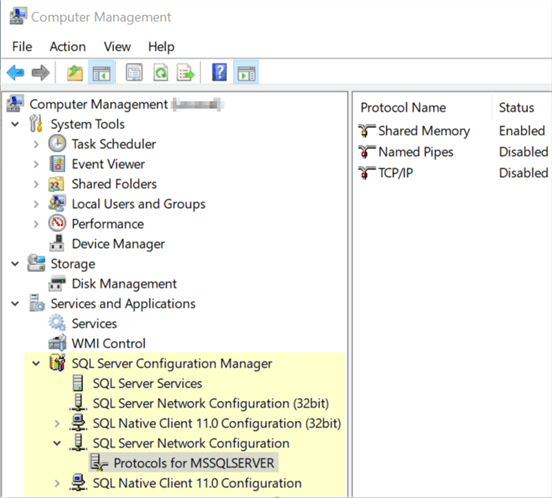
Task: Expand the Performance node
Action: pyautogui.click(x=36, y=224)
